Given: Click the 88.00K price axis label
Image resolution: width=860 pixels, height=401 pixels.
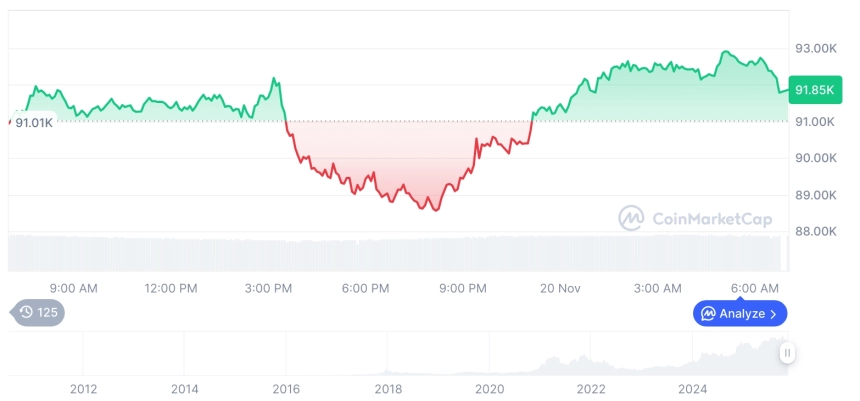Looking at the screenshot, I should (x=815, y=231).
